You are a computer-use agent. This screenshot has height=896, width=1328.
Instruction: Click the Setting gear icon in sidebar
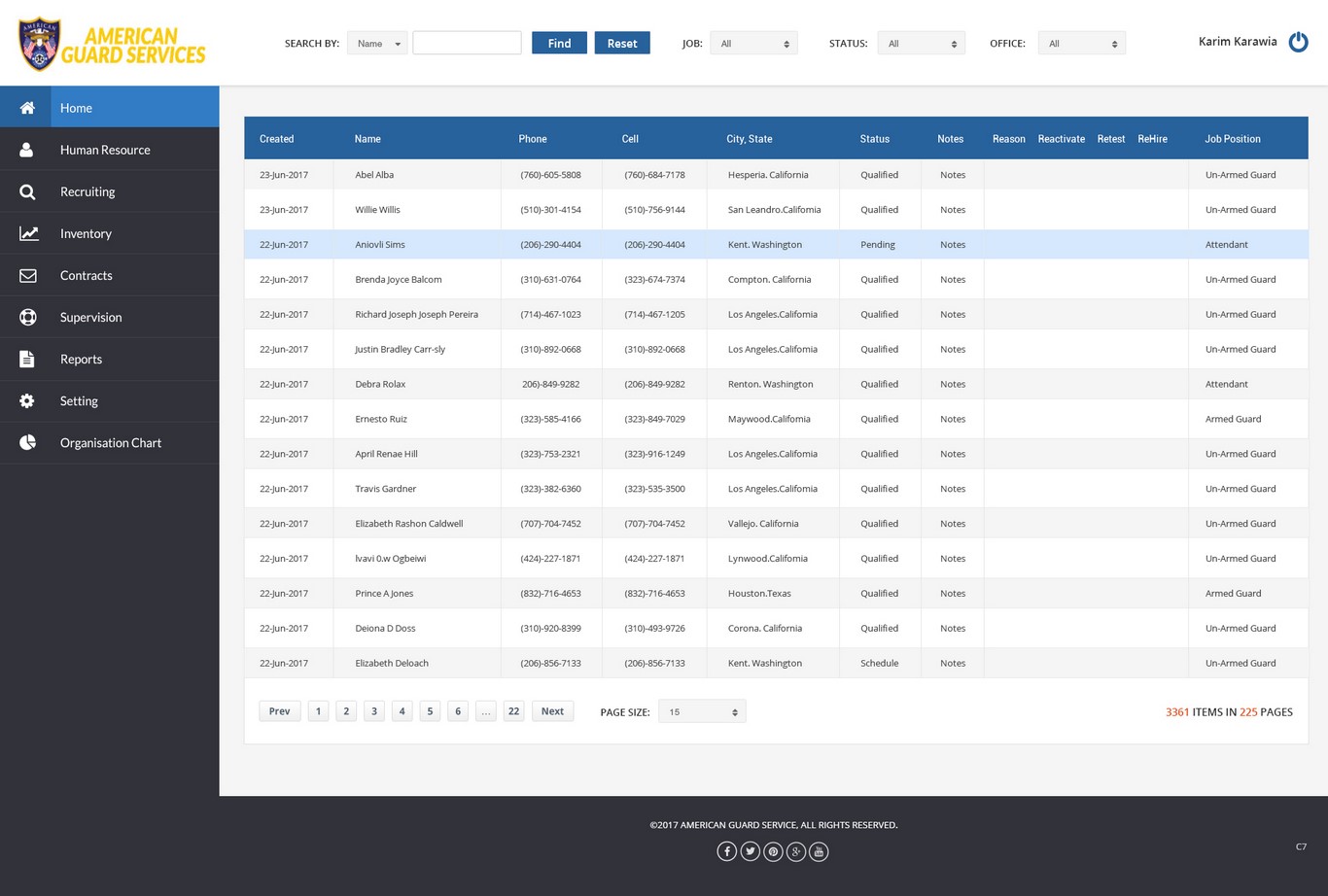pyautogui.click(x=27, y=400)
